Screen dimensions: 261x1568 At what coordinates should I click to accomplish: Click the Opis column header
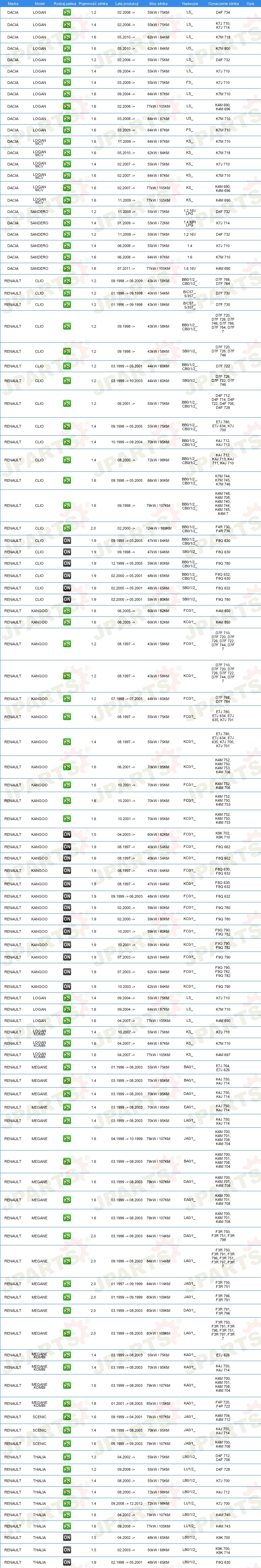click(x=250, y=3)
